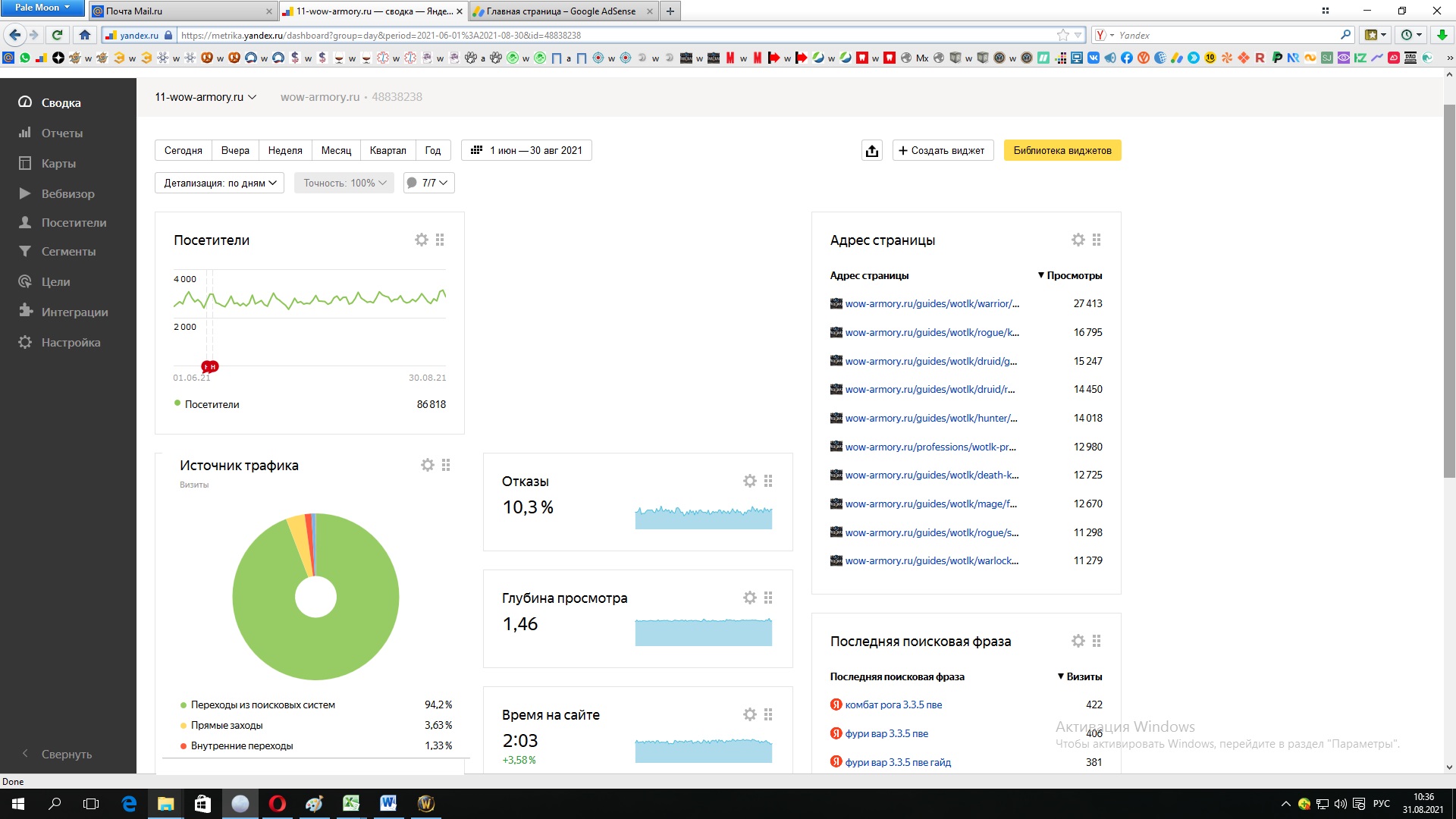Open the warrior guide page link

(x=931, y=303)
